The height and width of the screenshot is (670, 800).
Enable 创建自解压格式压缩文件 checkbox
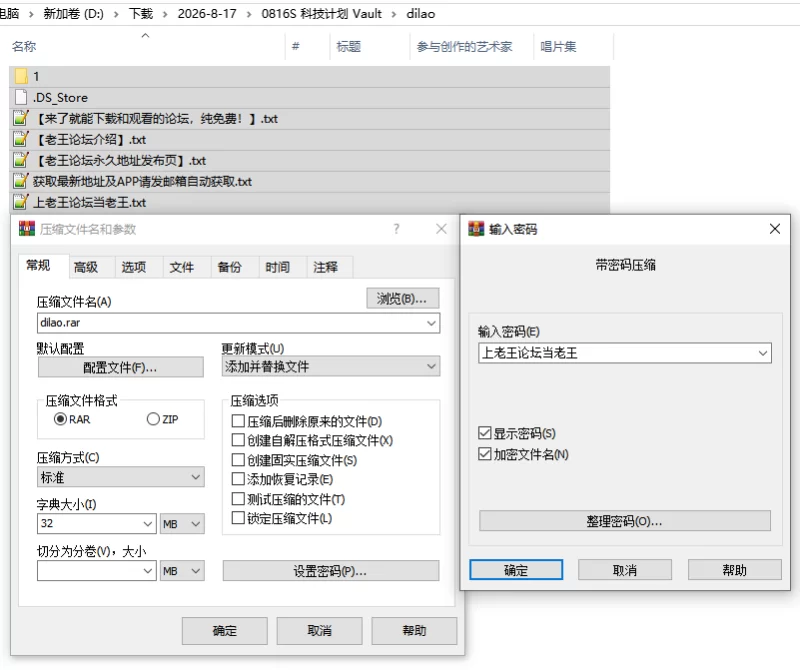pos(238,440)
